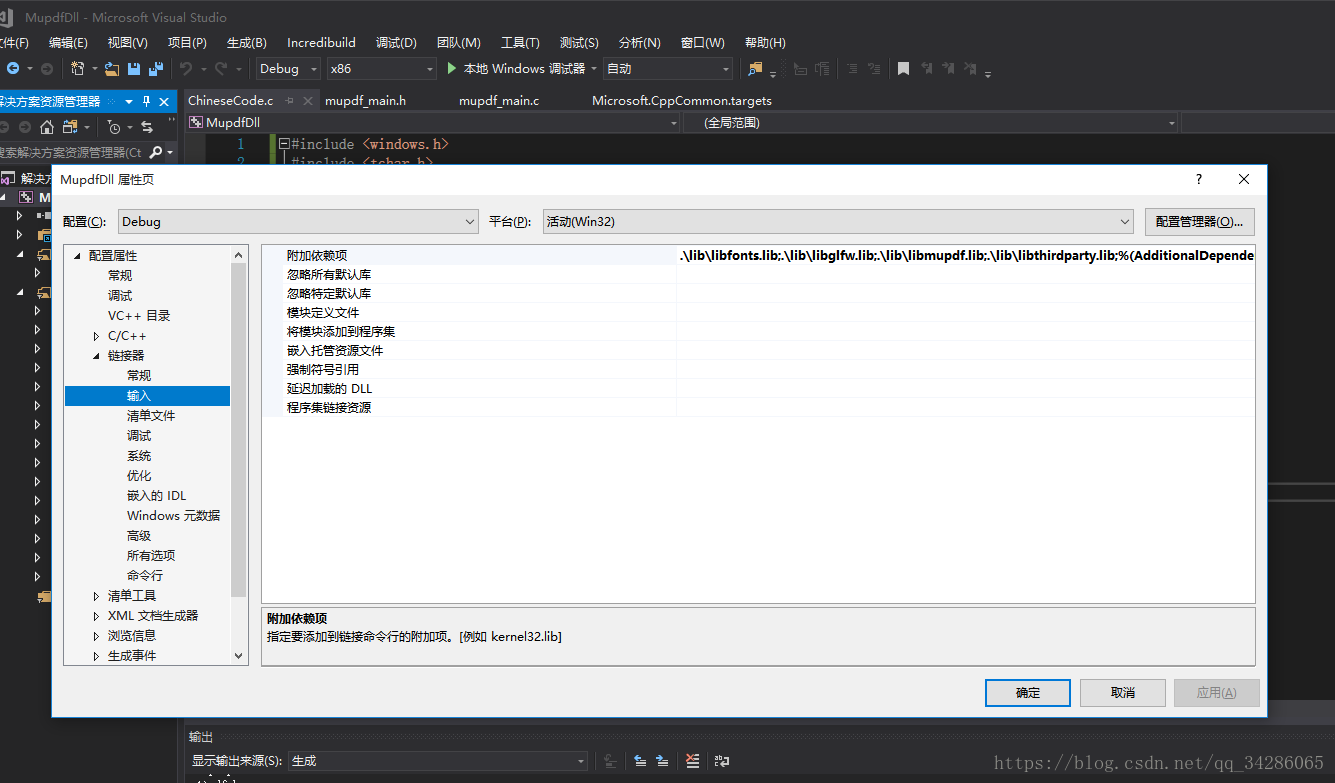Select Windows 元数据 tree item
The width and height of the screenshot is (1335, 783).
[173, 516]
